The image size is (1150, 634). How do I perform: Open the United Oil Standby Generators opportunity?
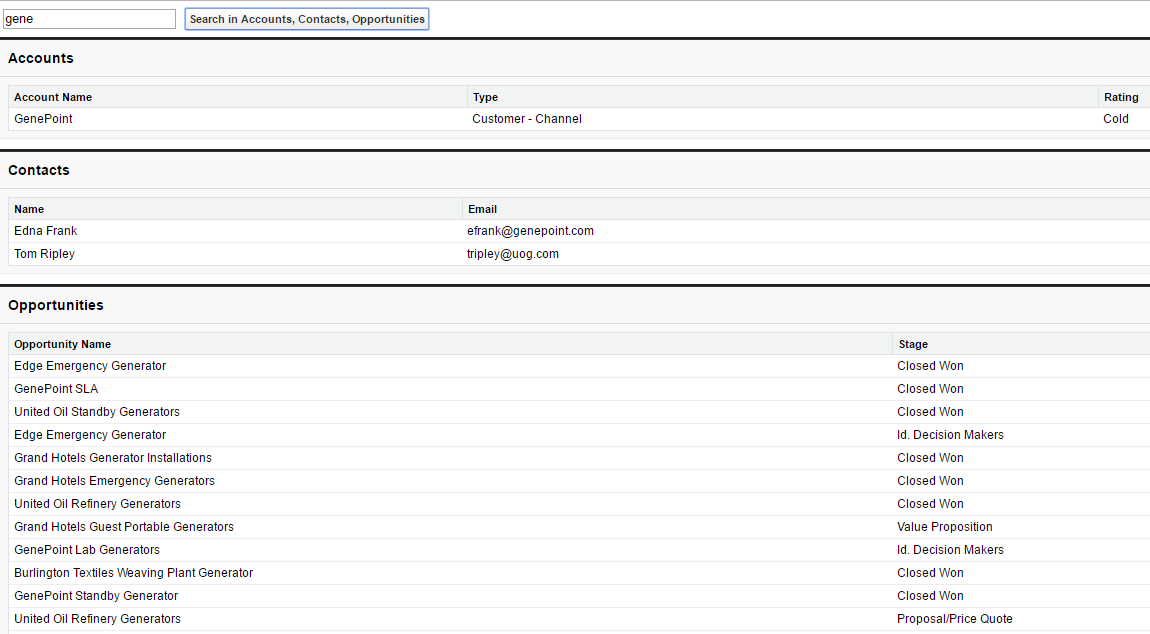(x=96, y=411)
